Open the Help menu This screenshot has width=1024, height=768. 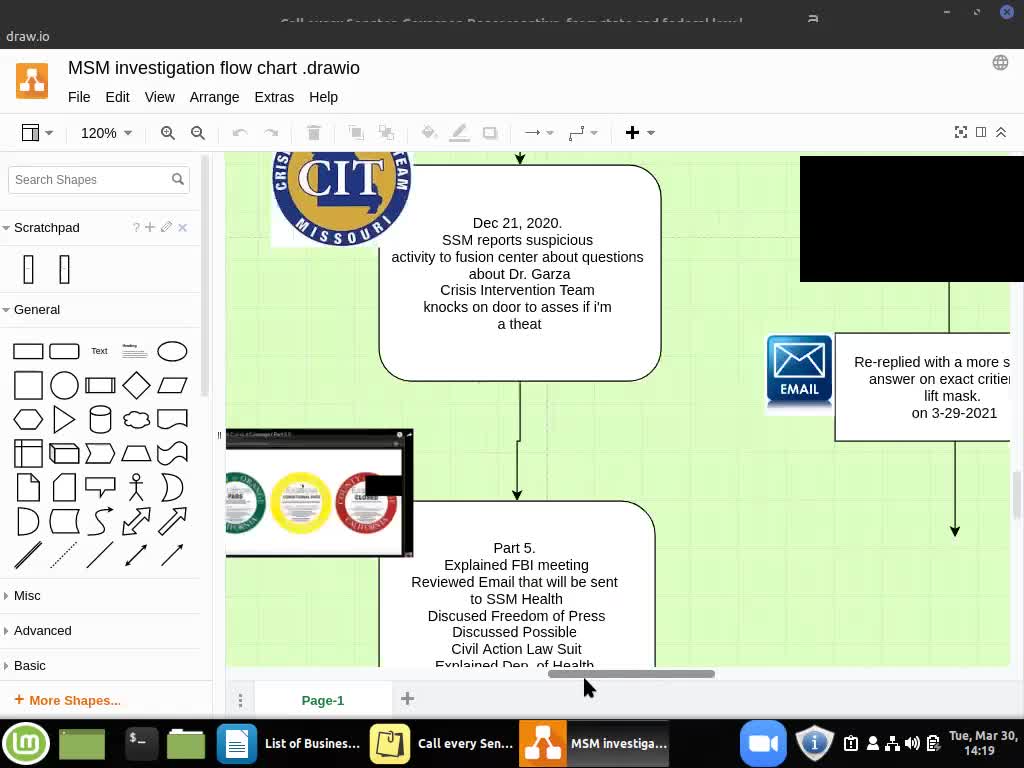point(323,97)
